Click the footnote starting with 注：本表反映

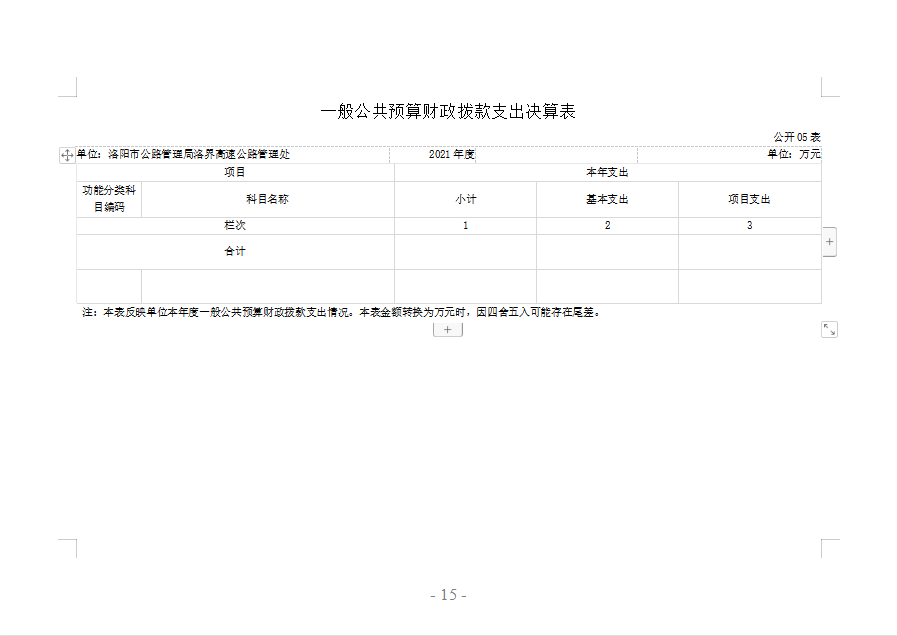click(x=342, y=312)
